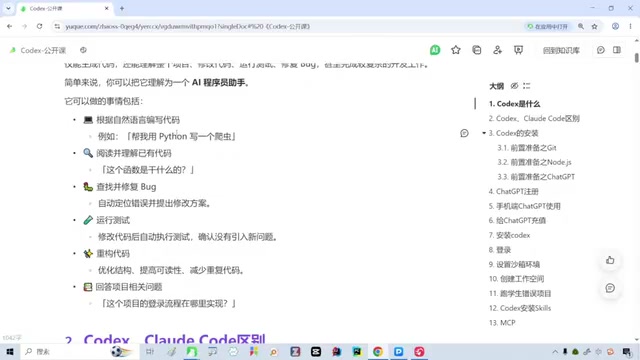The width and height of the screenshot is (640, 360).
Task: Open the Chrome three-dot menu
Action: pyautogui.click(x=630, y=26)
